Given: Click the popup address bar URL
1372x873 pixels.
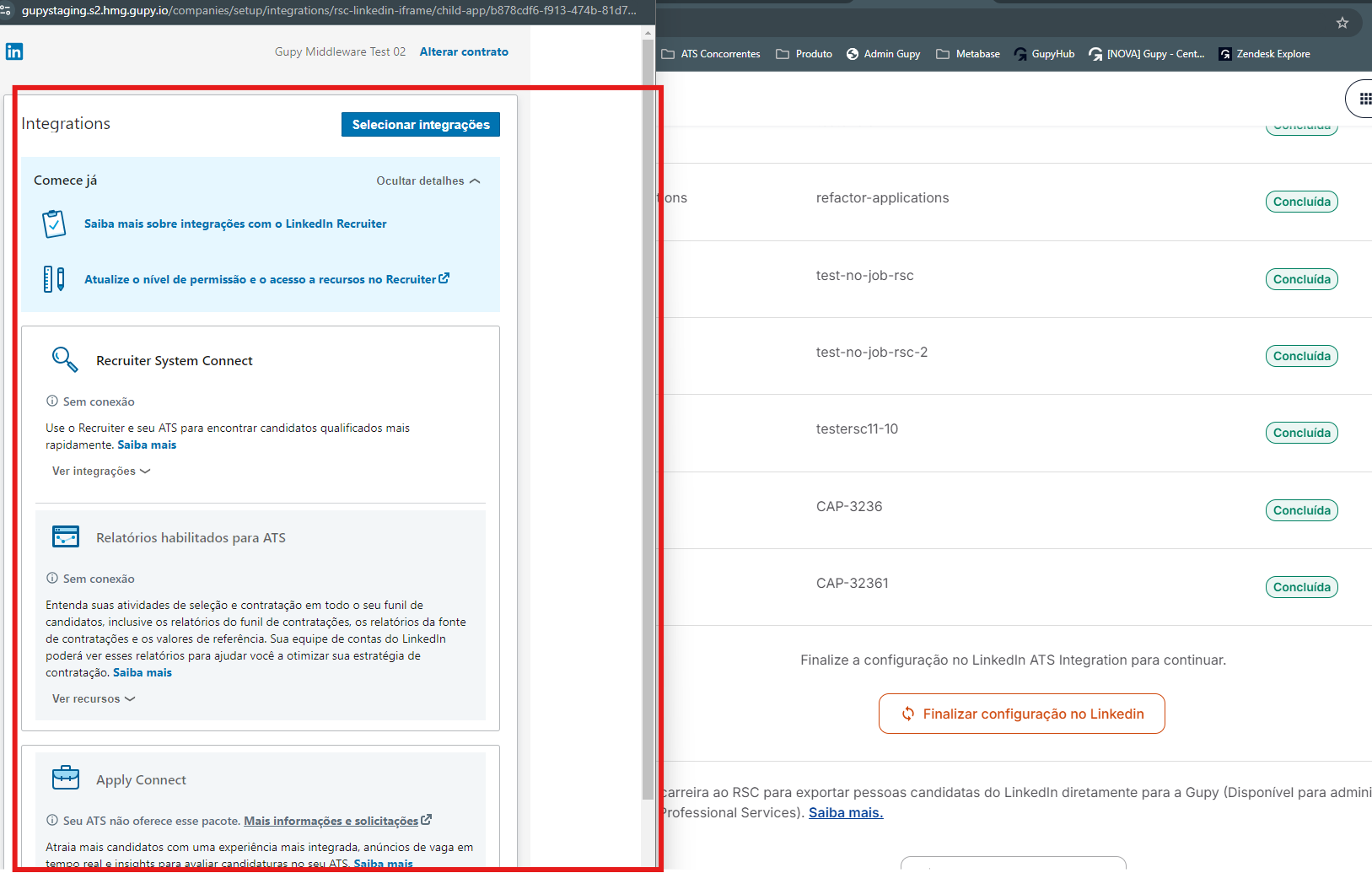Looking at the screenshot, I should tap(329, 10).
